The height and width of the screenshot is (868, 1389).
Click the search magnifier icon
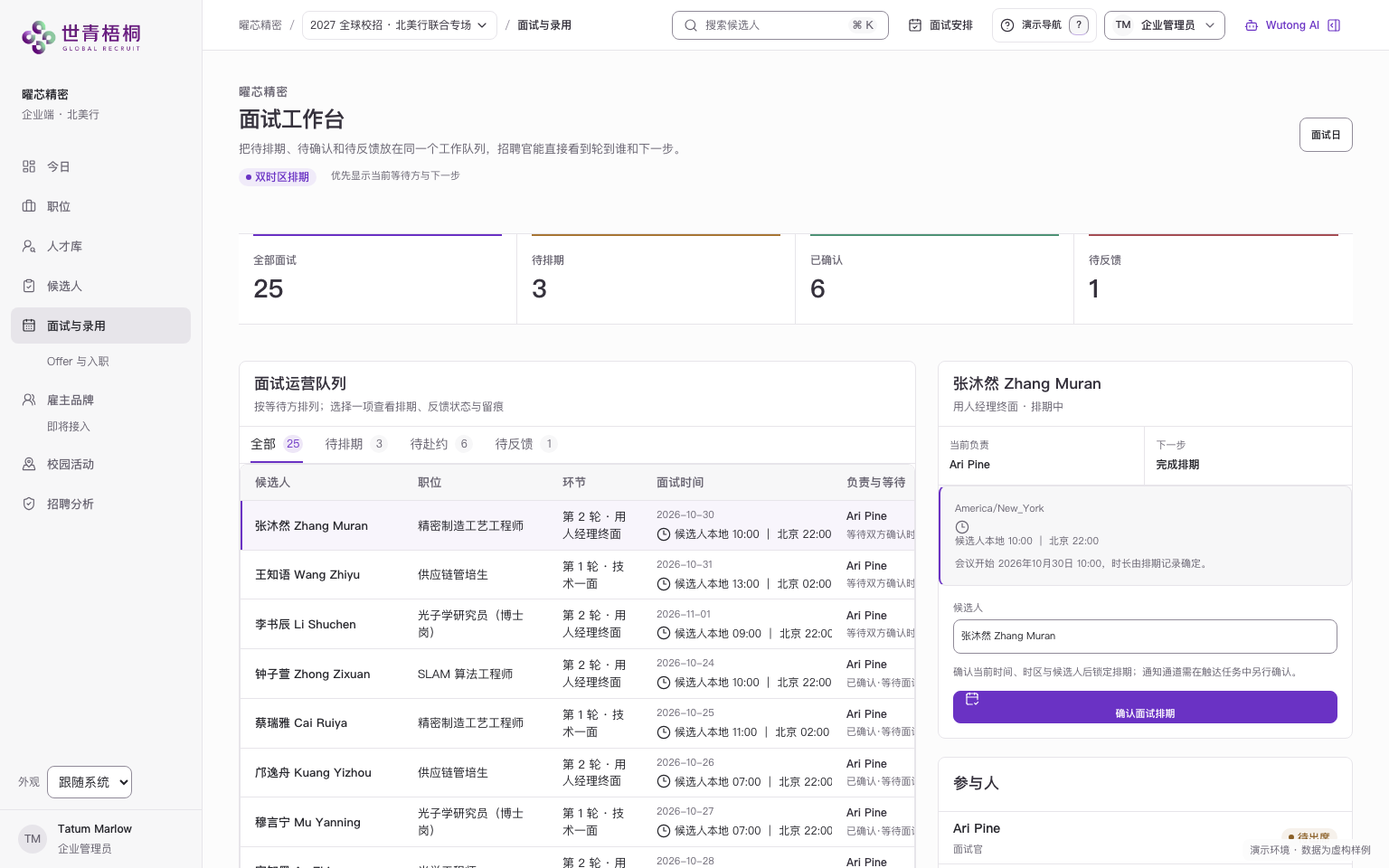(691, 25)
